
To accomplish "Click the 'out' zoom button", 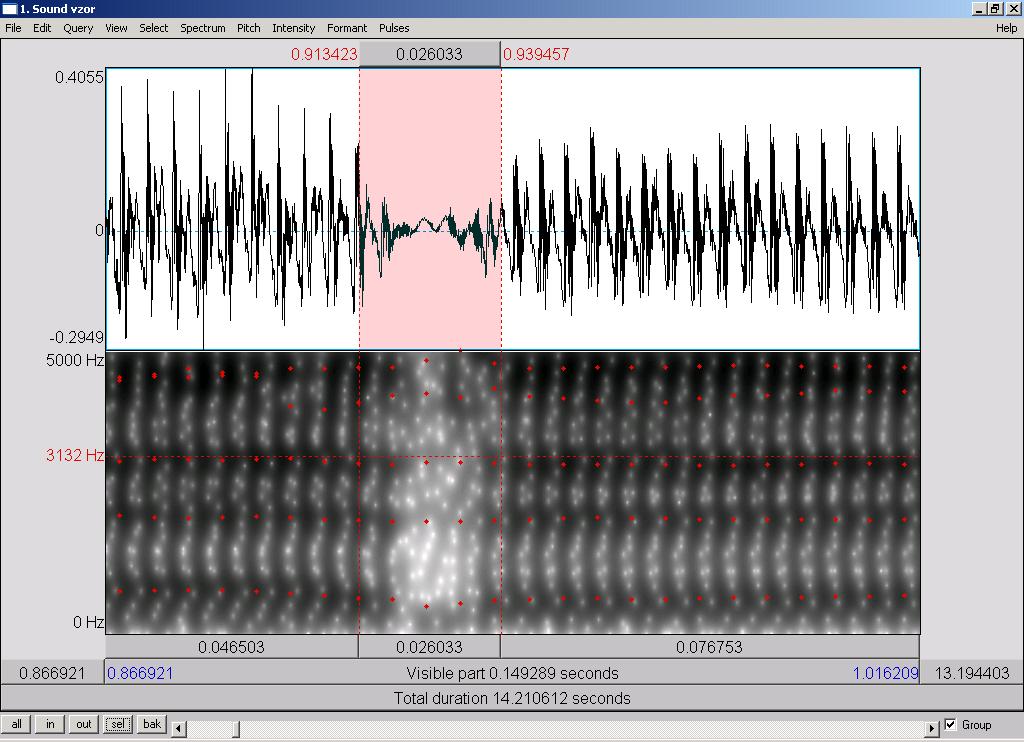I will coord(84,724).
